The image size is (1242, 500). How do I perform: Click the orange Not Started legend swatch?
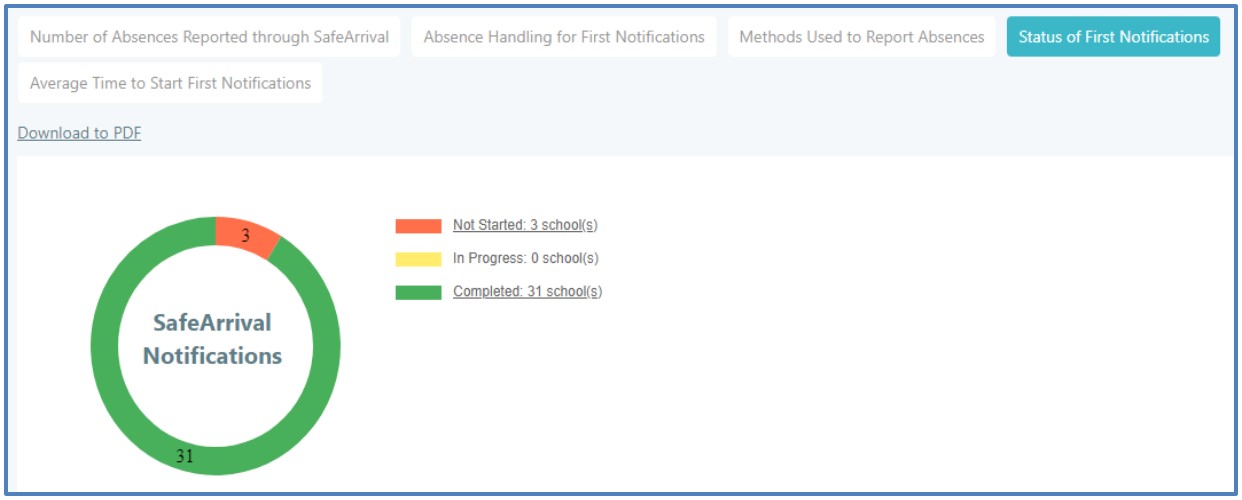point(418,226)
